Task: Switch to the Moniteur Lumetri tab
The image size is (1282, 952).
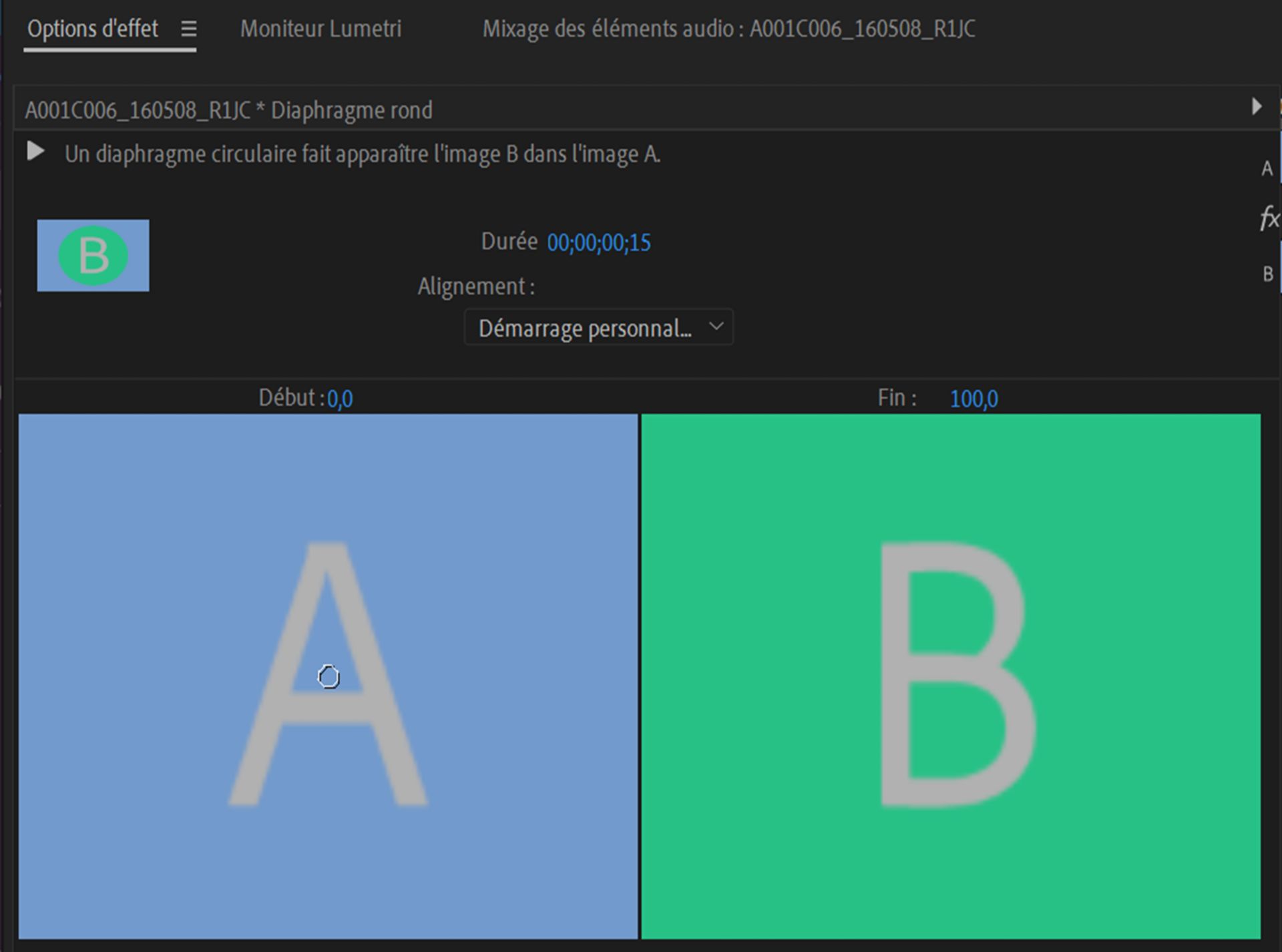Action: [320, 29]
